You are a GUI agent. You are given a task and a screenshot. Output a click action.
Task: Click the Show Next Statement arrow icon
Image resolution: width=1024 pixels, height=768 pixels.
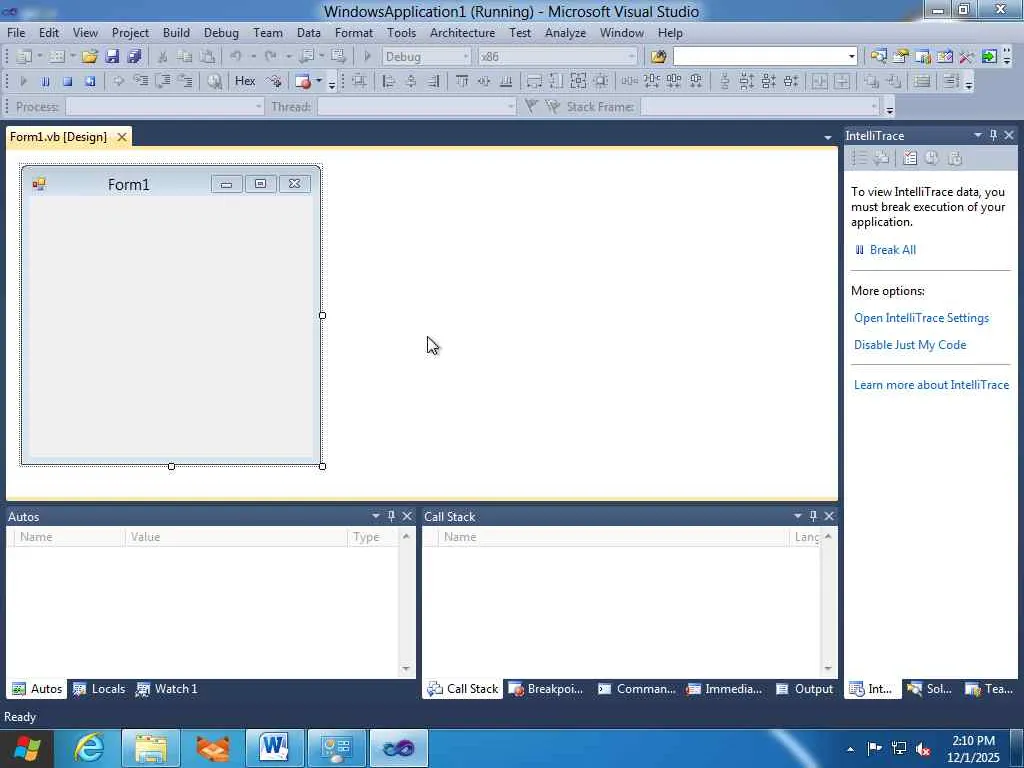coord(118,82)
